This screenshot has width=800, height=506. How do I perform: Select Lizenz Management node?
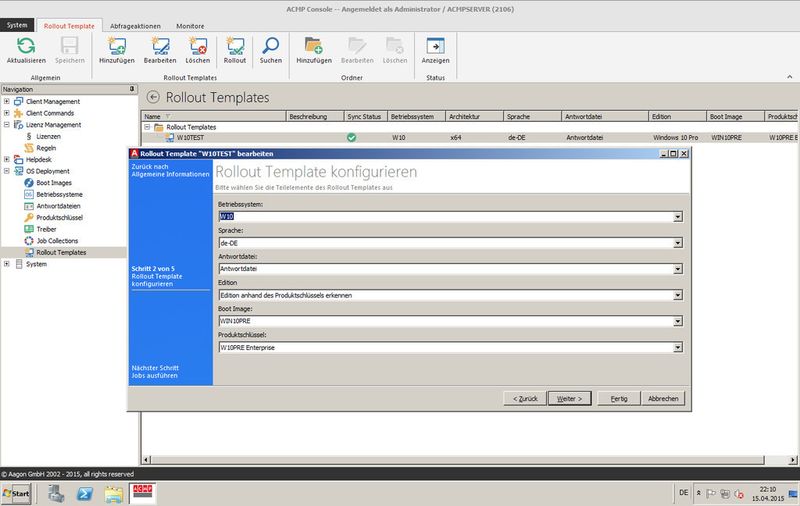click(x=53, y=125)
